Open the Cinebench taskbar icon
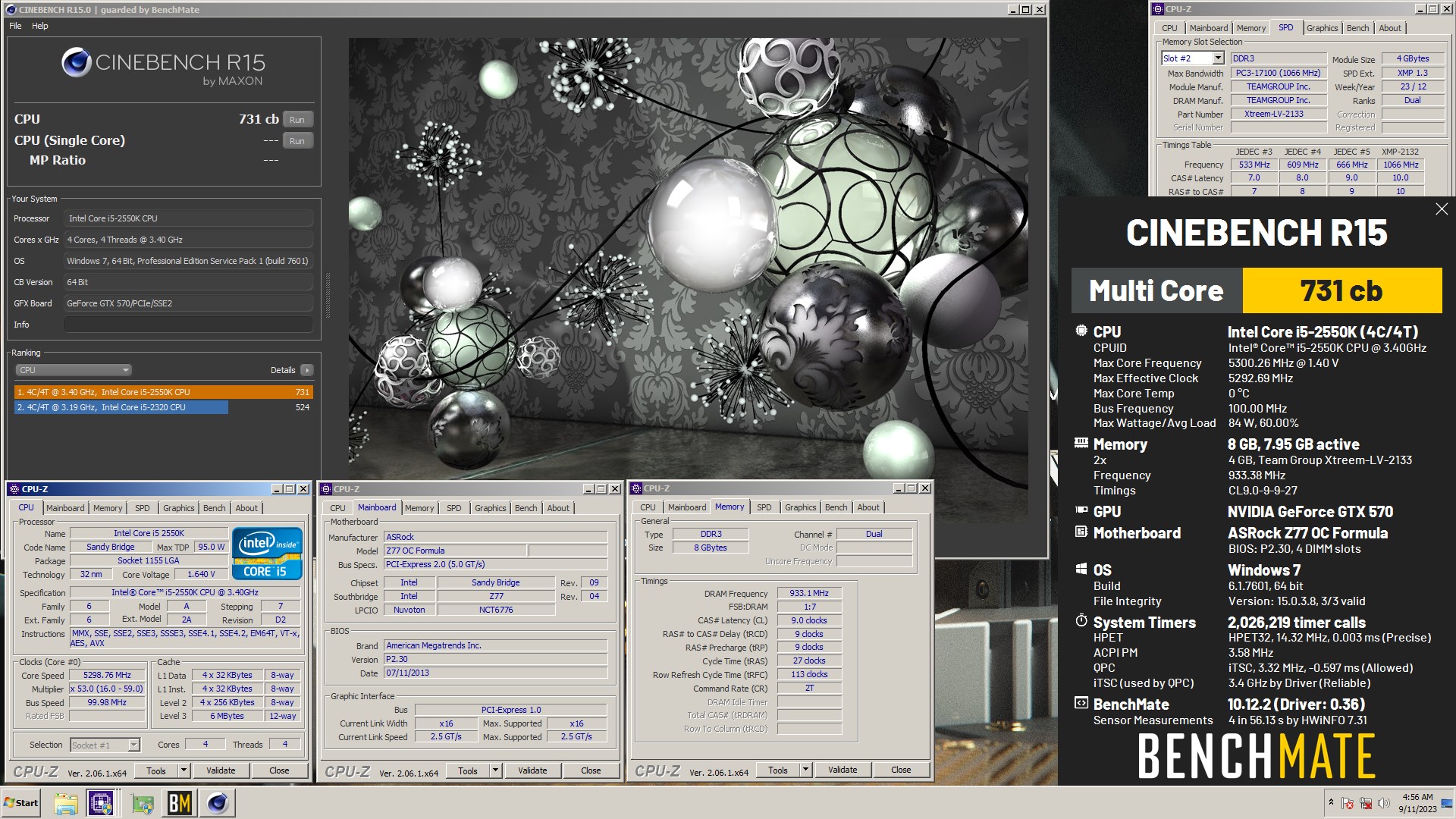This screenshot has height=819, width=1456. [x=218, y=803]
